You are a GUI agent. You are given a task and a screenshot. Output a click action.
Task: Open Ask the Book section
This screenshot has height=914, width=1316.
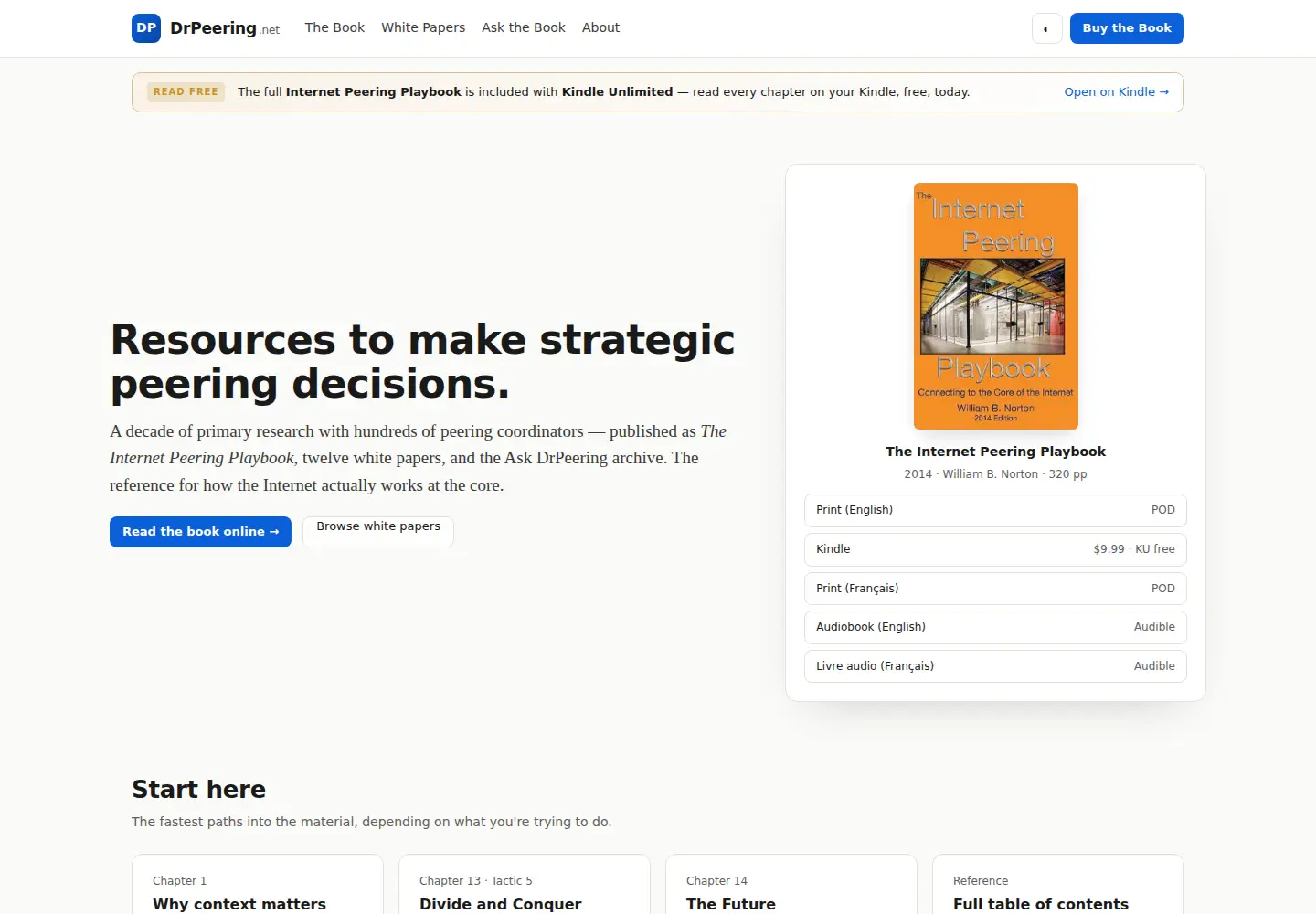524,27
